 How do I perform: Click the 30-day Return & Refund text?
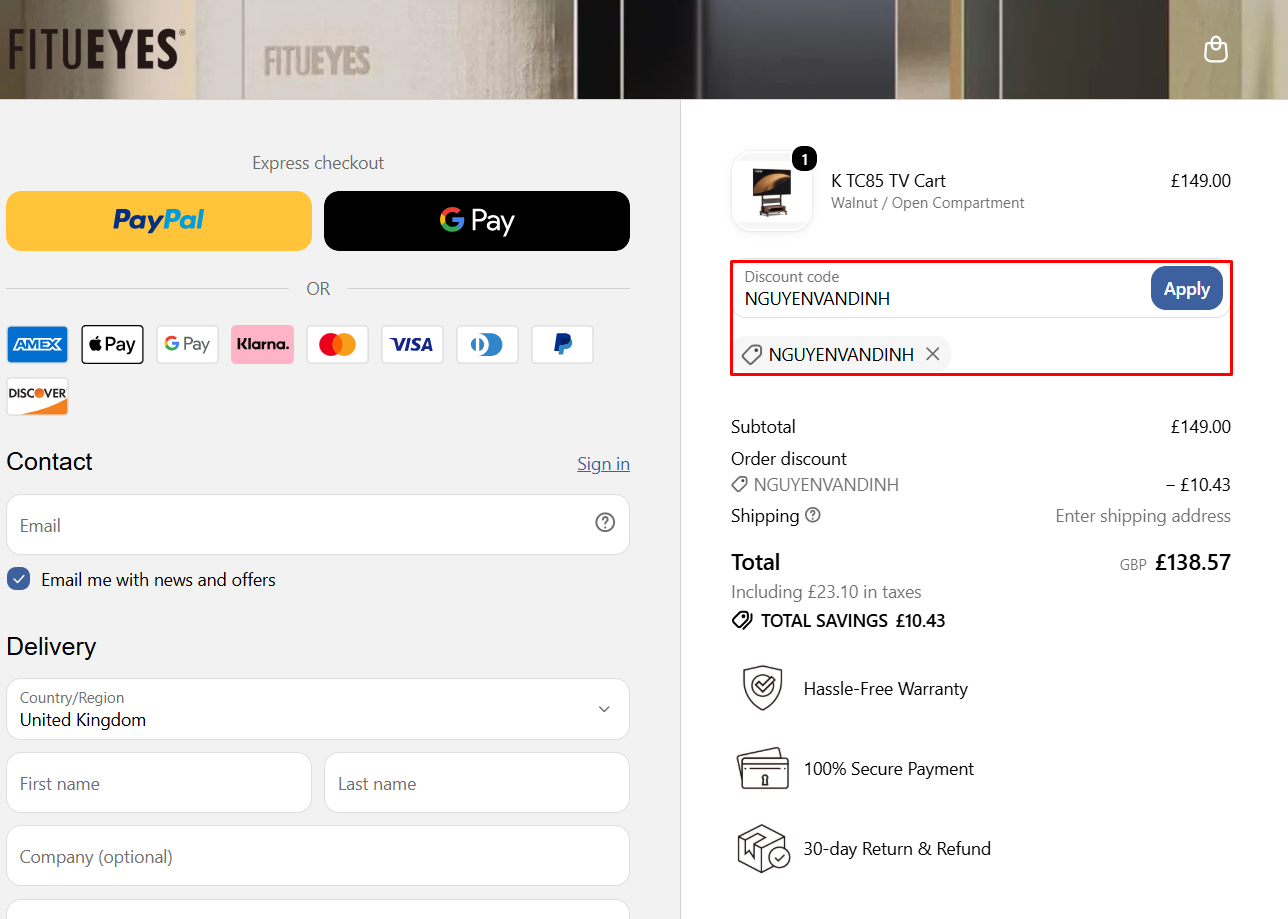point(897,849)
